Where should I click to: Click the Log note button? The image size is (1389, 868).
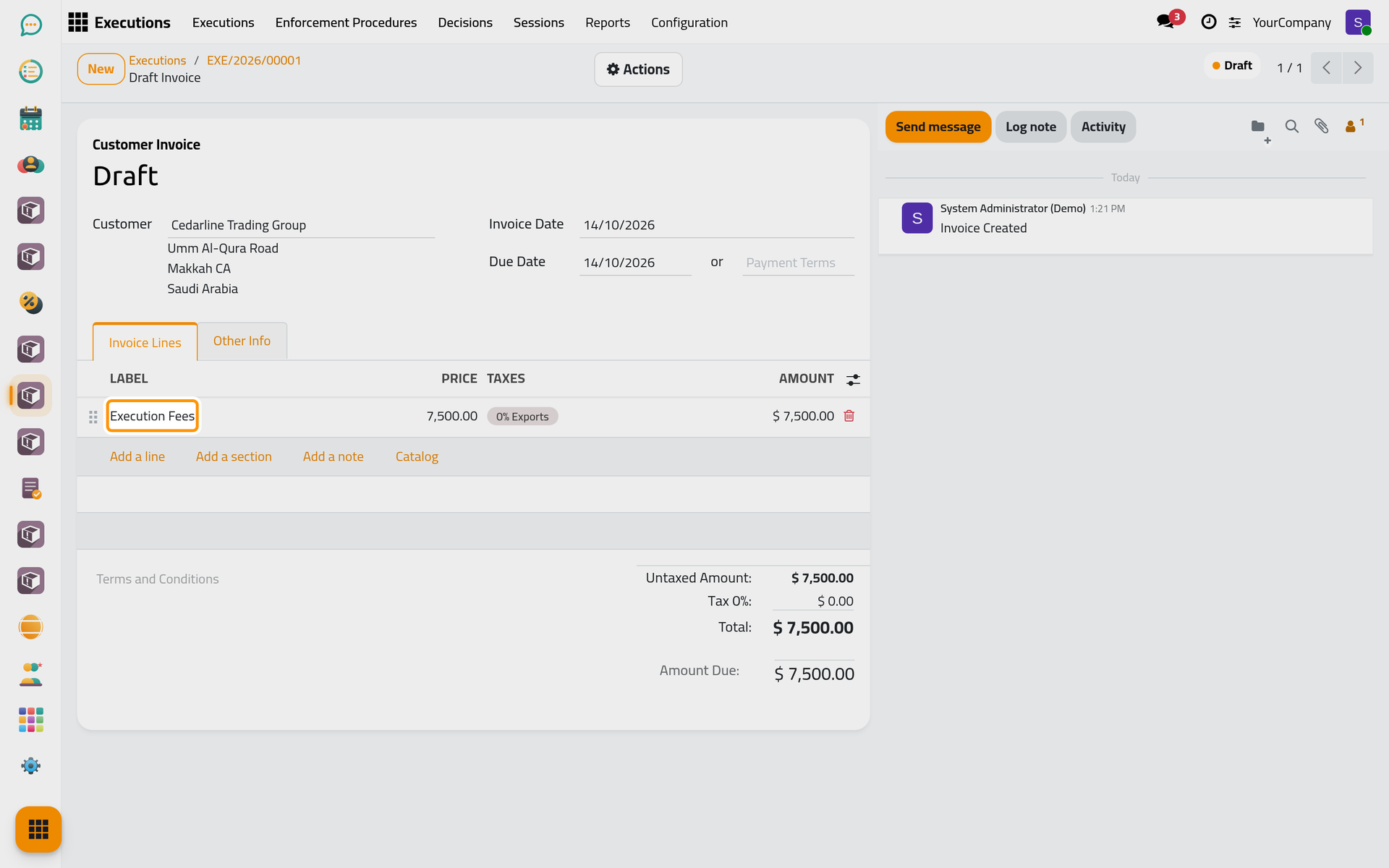[x=1030, y=127]
